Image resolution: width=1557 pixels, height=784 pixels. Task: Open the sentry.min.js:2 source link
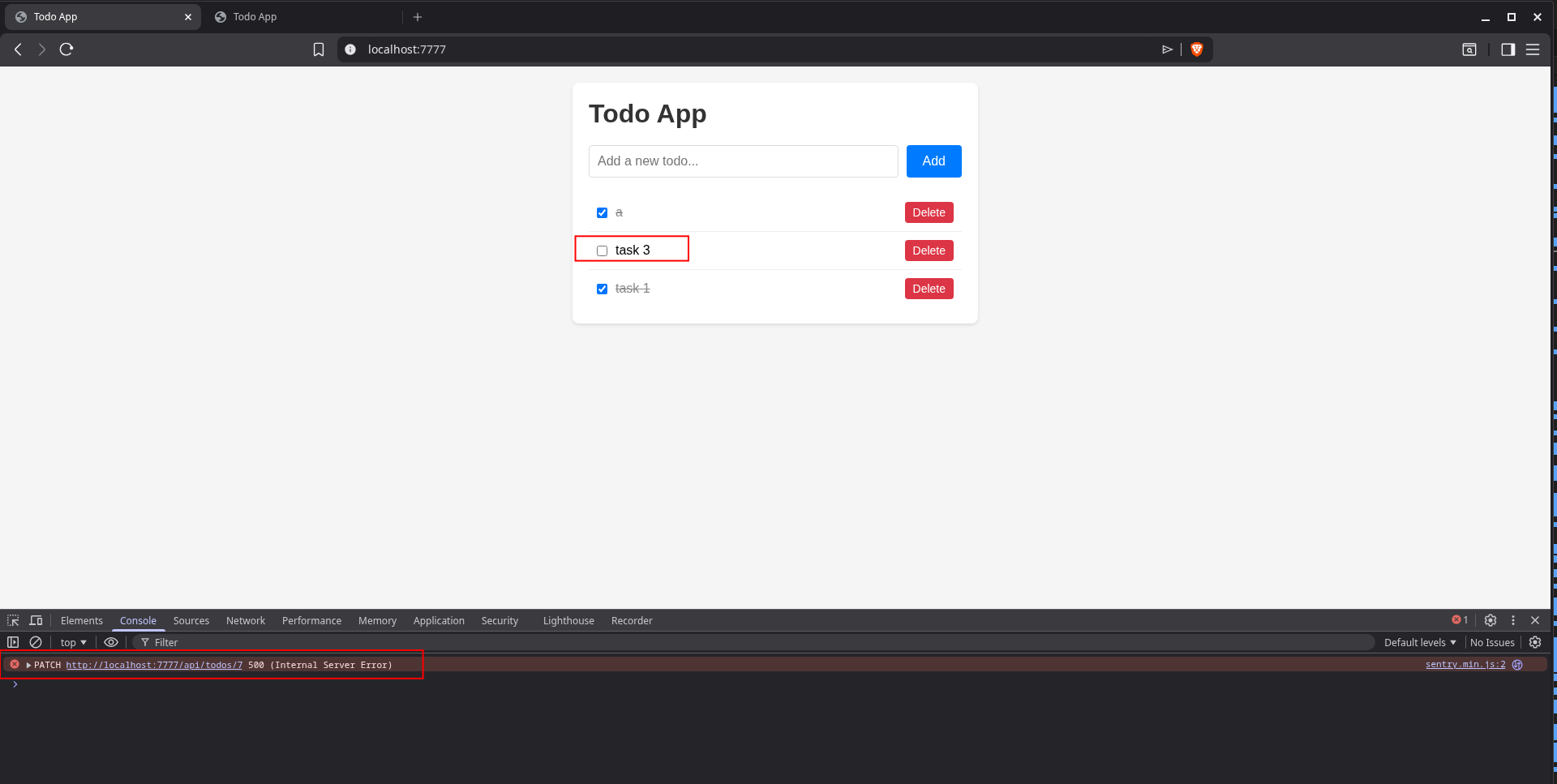(1465, 665)
